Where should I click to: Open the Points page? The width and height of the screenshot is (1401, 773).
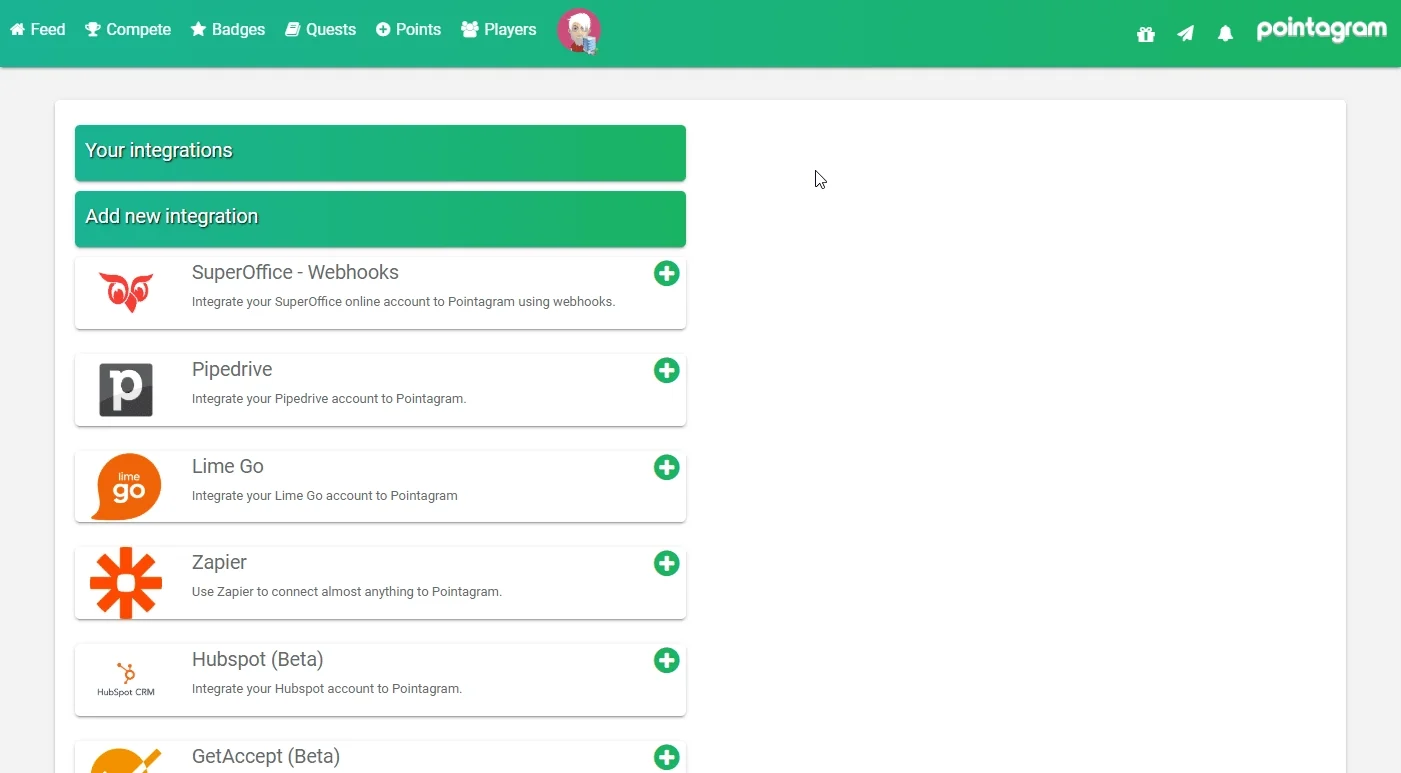click(409, 30)
